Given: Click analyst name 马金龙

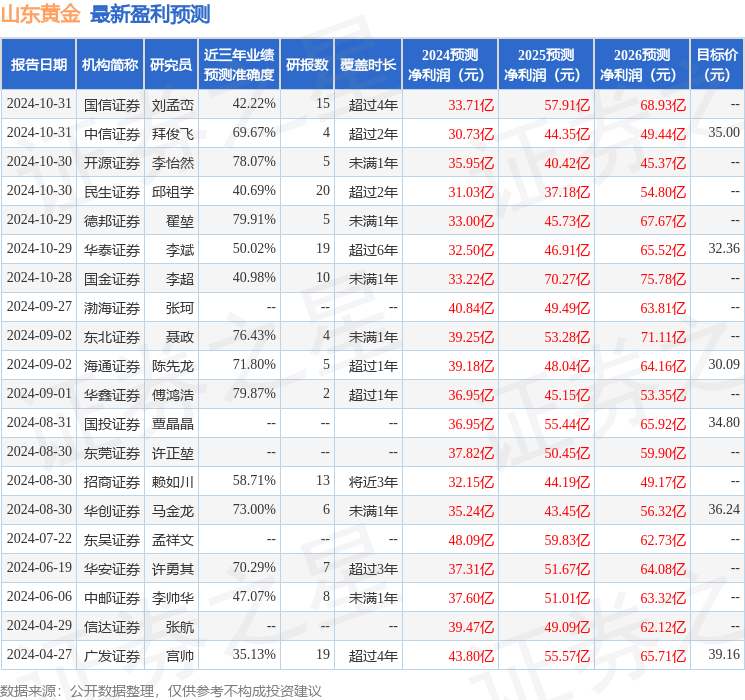Looking at the screenshot, I should click(173, 511).
